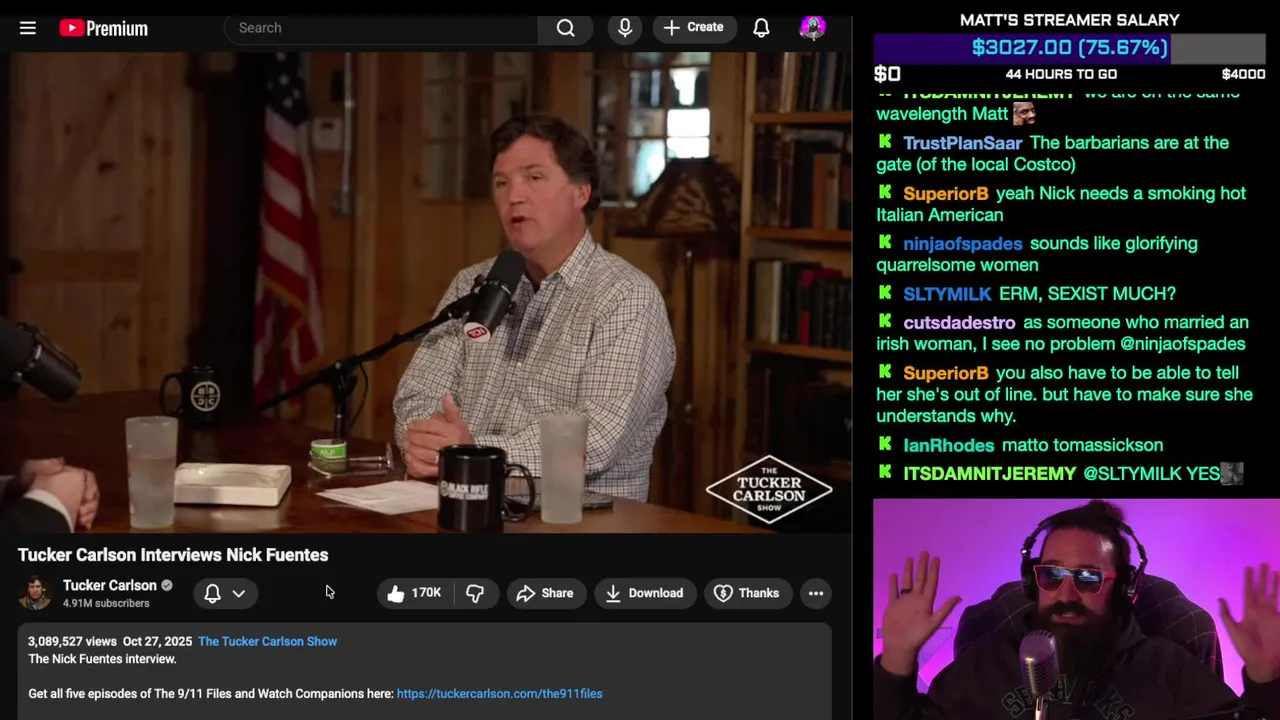Open Tucker Carlson channel avatar
Screen dimensions: 1280x720
(x=36, y=593)
